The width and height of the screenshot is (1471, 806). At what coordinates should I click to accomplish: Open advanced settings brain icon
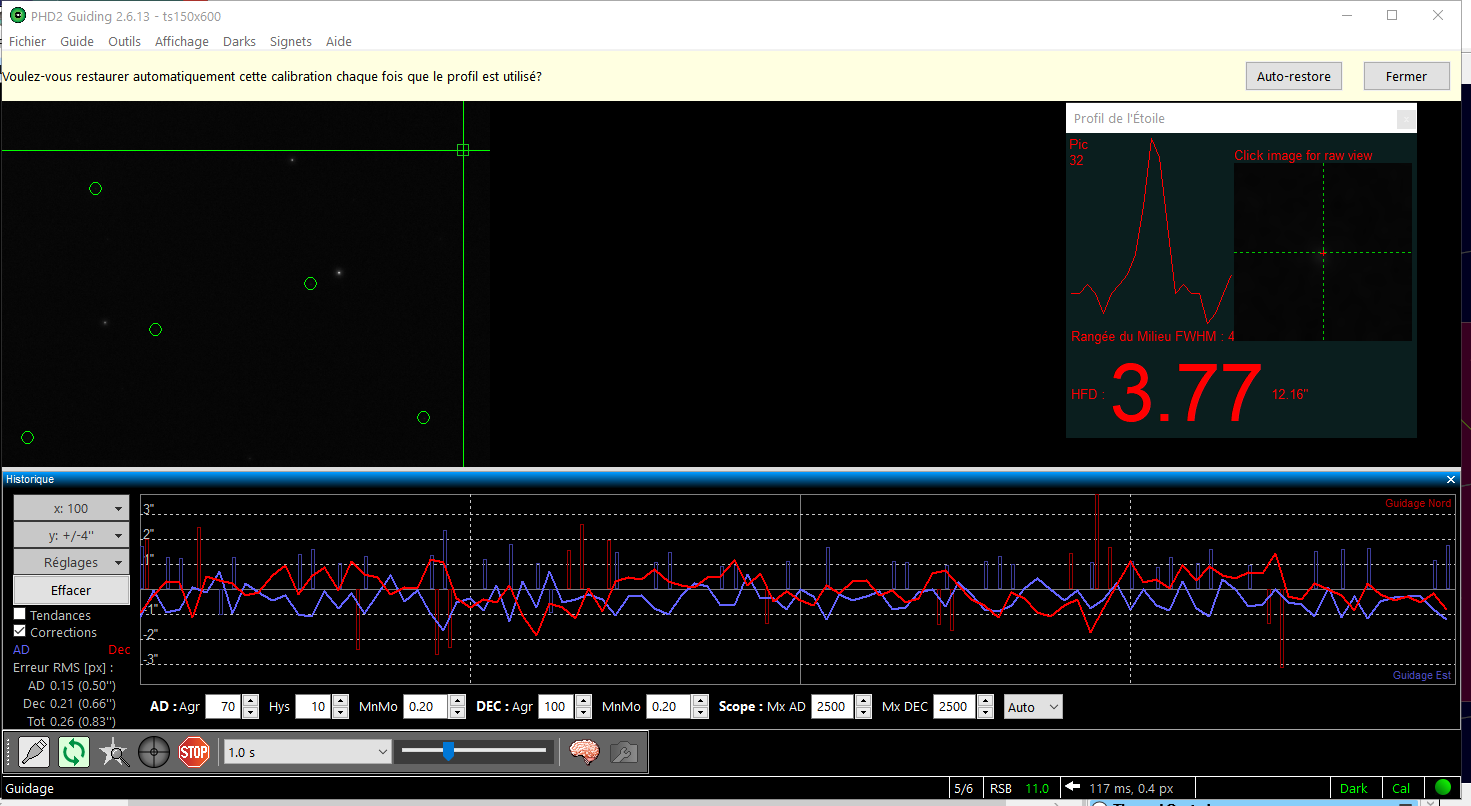click(584, 751)
